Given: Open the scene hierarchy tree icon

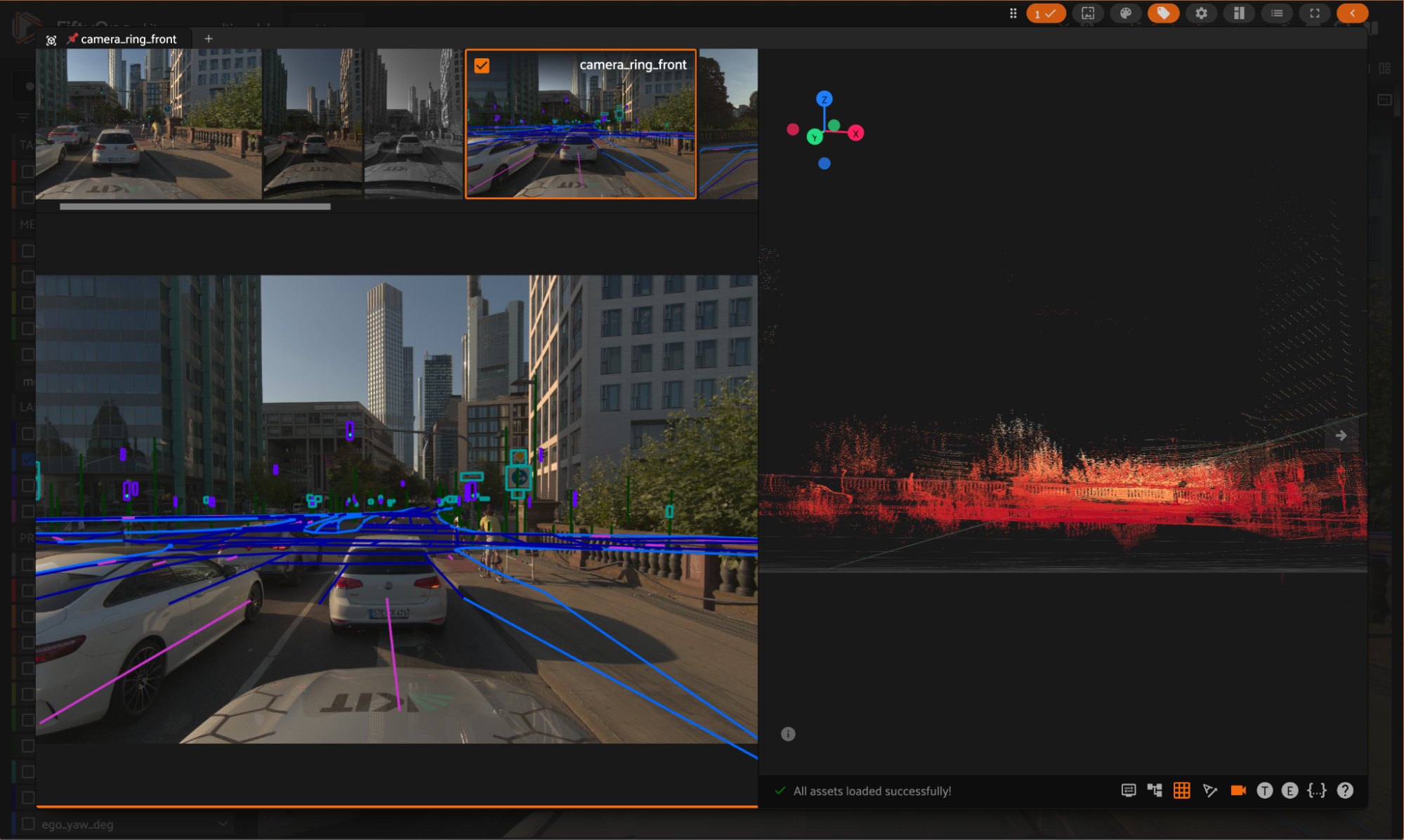Looking at the screenshot, I should (x=1155, y=791).
